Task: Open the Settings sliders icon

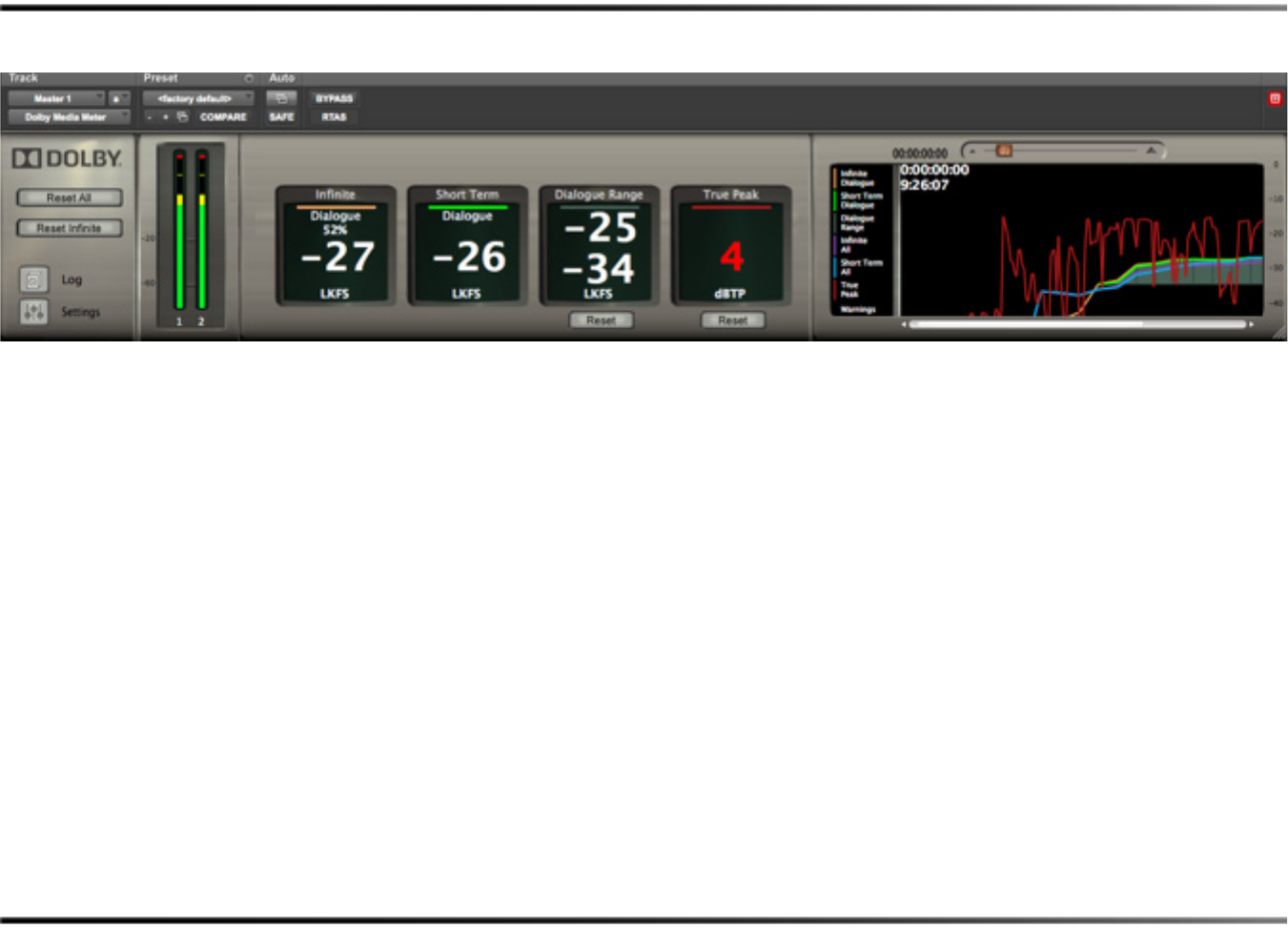Action: point(33,311)
